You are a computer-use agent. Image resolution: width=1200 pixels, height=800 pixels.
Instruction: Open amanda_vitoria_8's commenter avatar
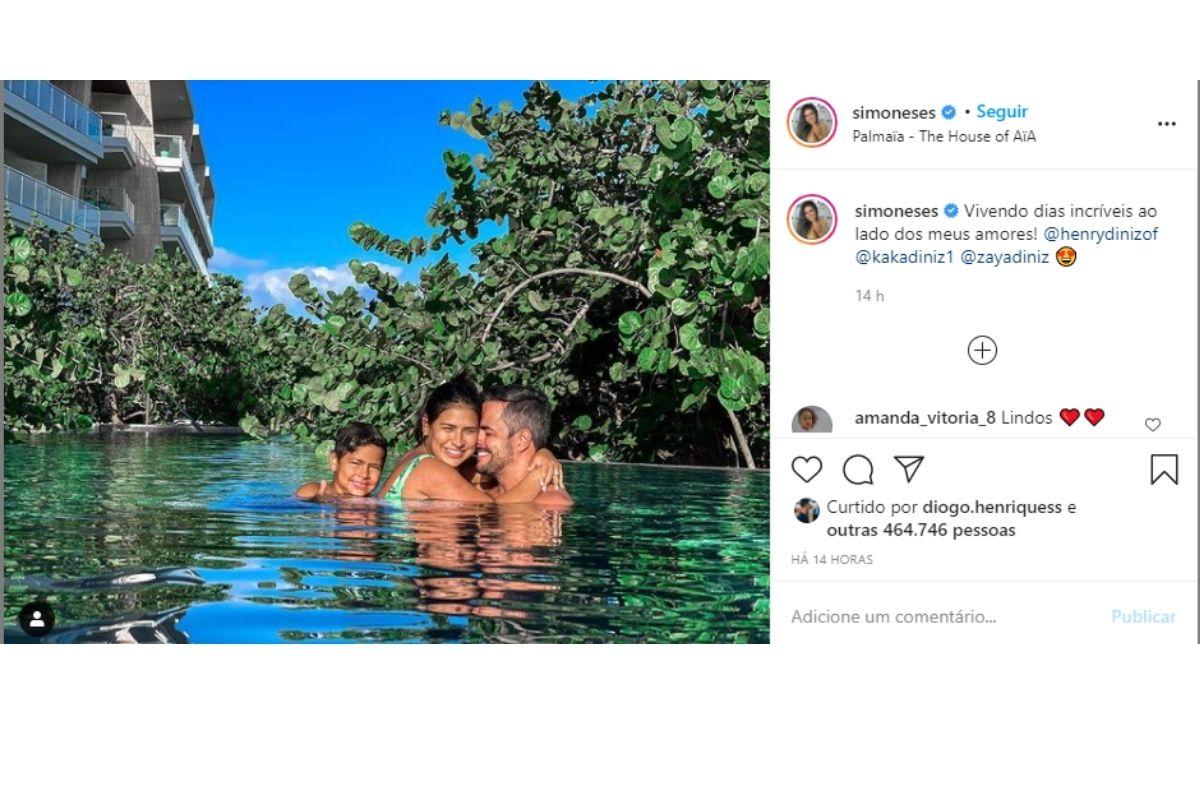pos(812,420)
